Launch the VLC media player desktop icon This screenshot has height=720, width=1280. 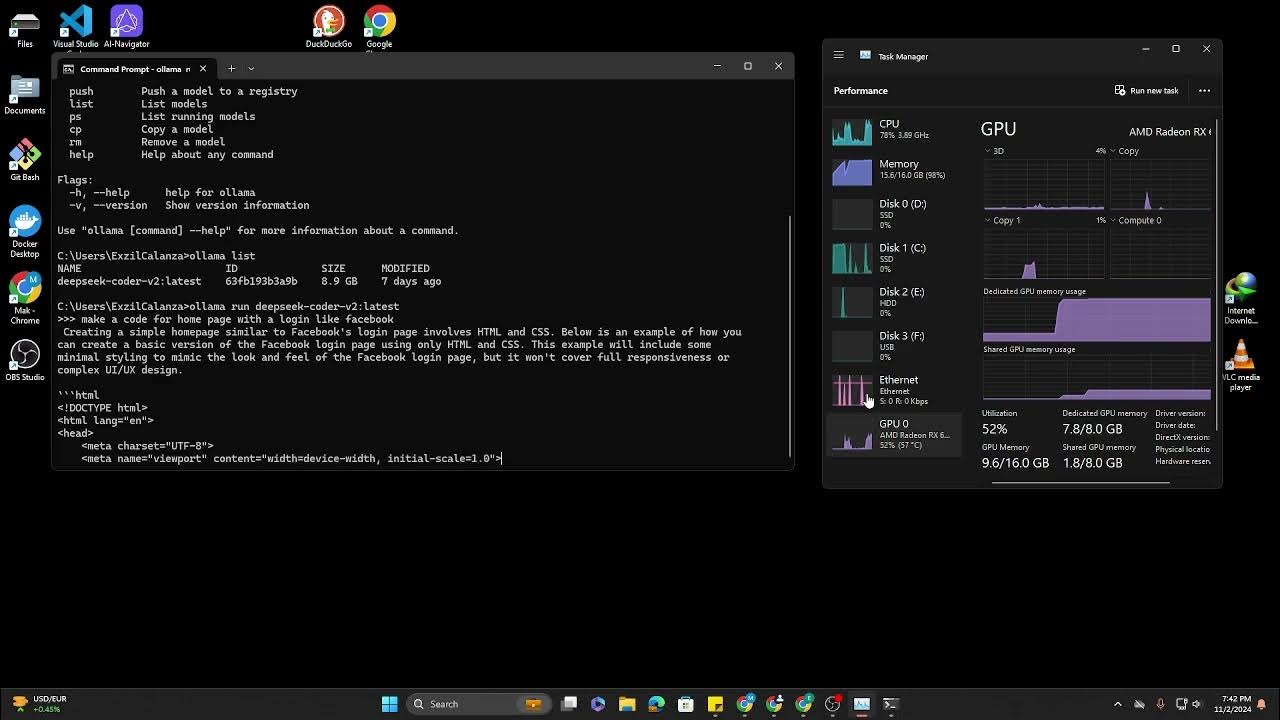[1241, 365]
